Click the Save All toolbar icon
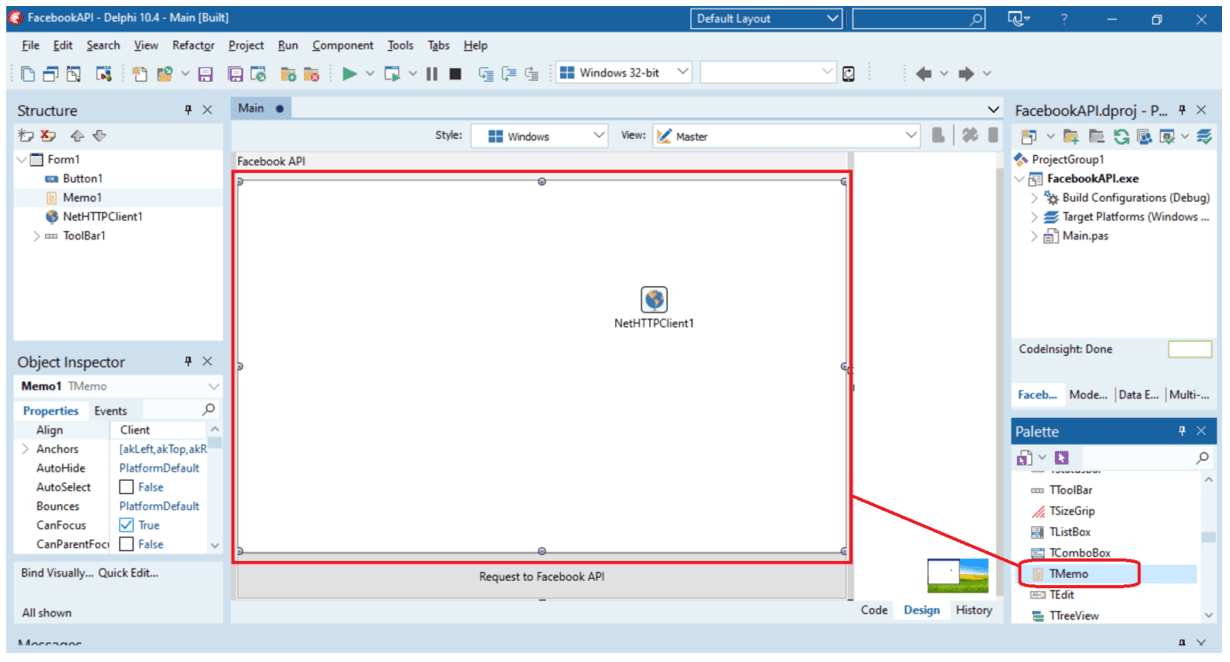Screen dimensions: 1230x662 click(x=236, y=73)
